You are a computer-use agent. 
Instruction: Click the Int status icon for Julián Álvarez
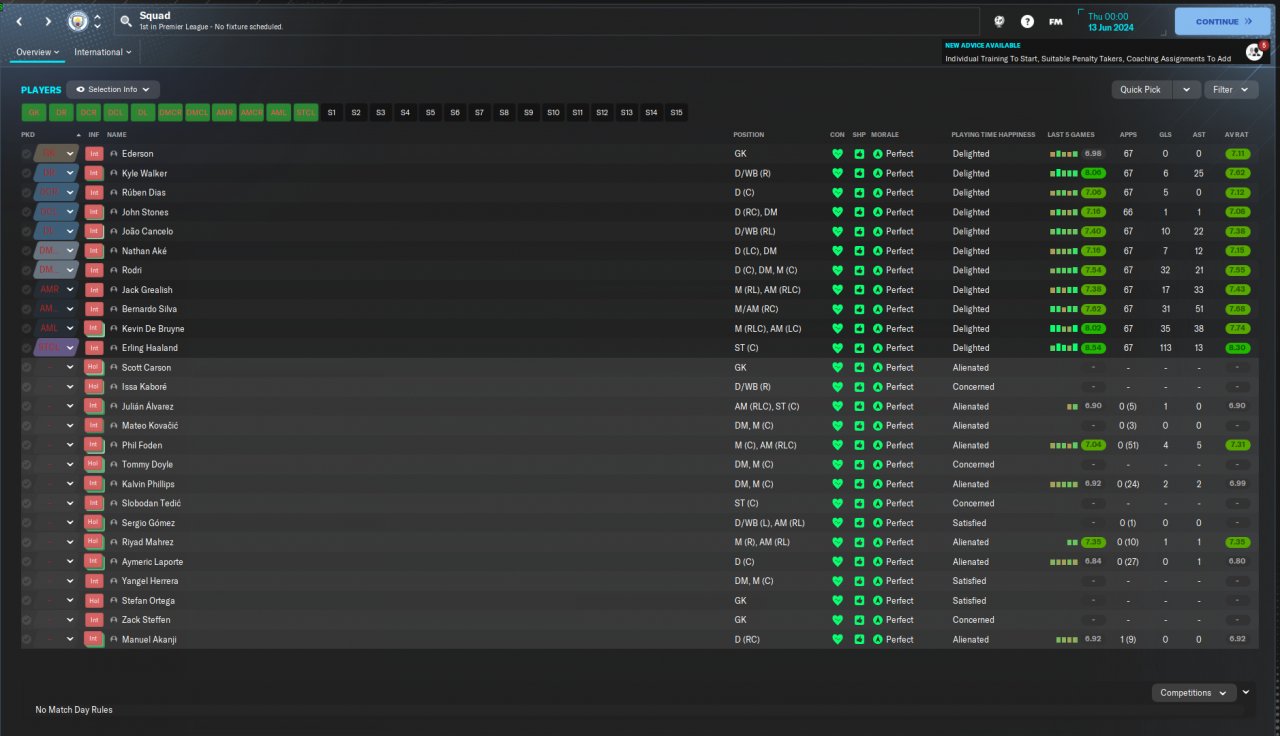point(94,406)
